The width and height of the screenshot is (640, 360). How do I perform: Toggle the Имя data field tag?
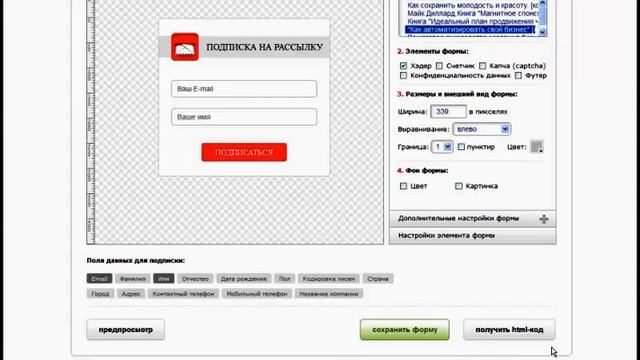164,279
